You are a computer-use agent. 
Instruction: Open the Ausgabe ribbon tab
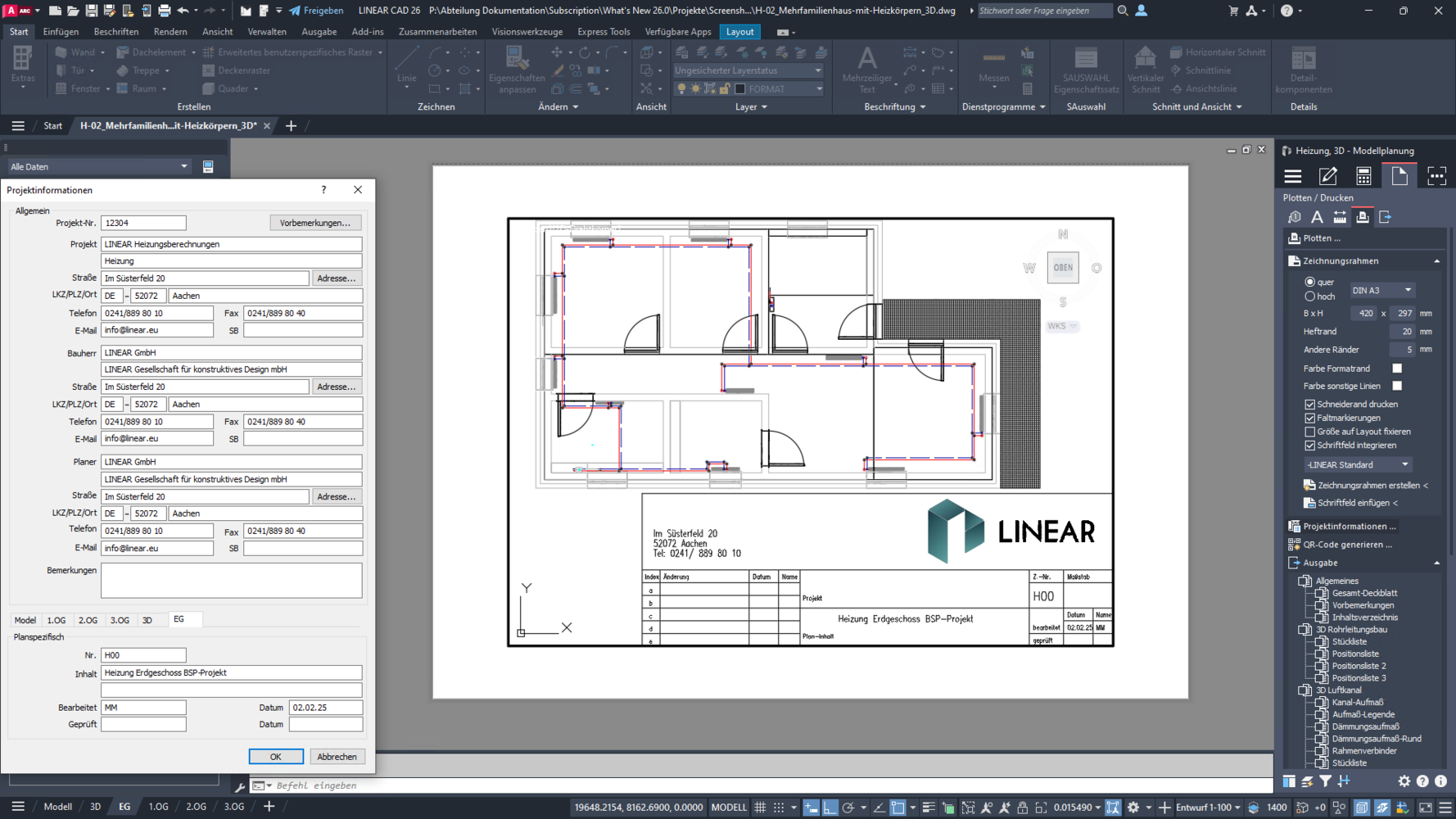click(x=319, y=32)
